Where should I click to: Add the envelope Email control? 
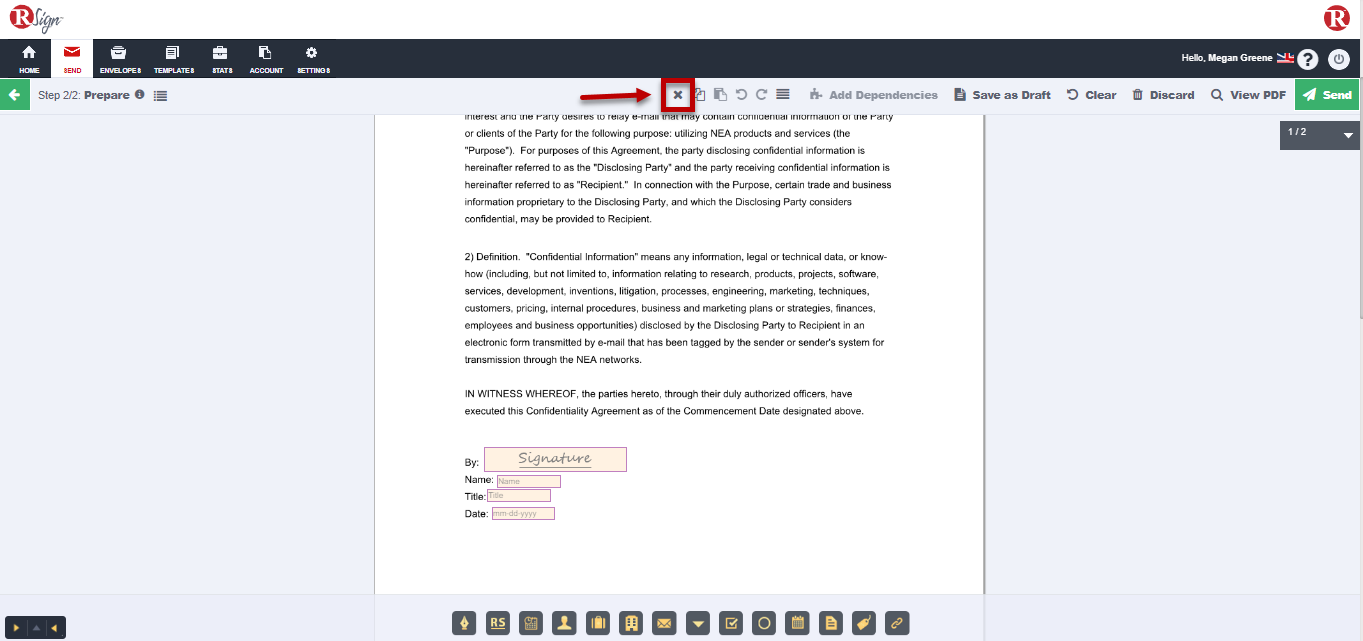pos(664,623)
